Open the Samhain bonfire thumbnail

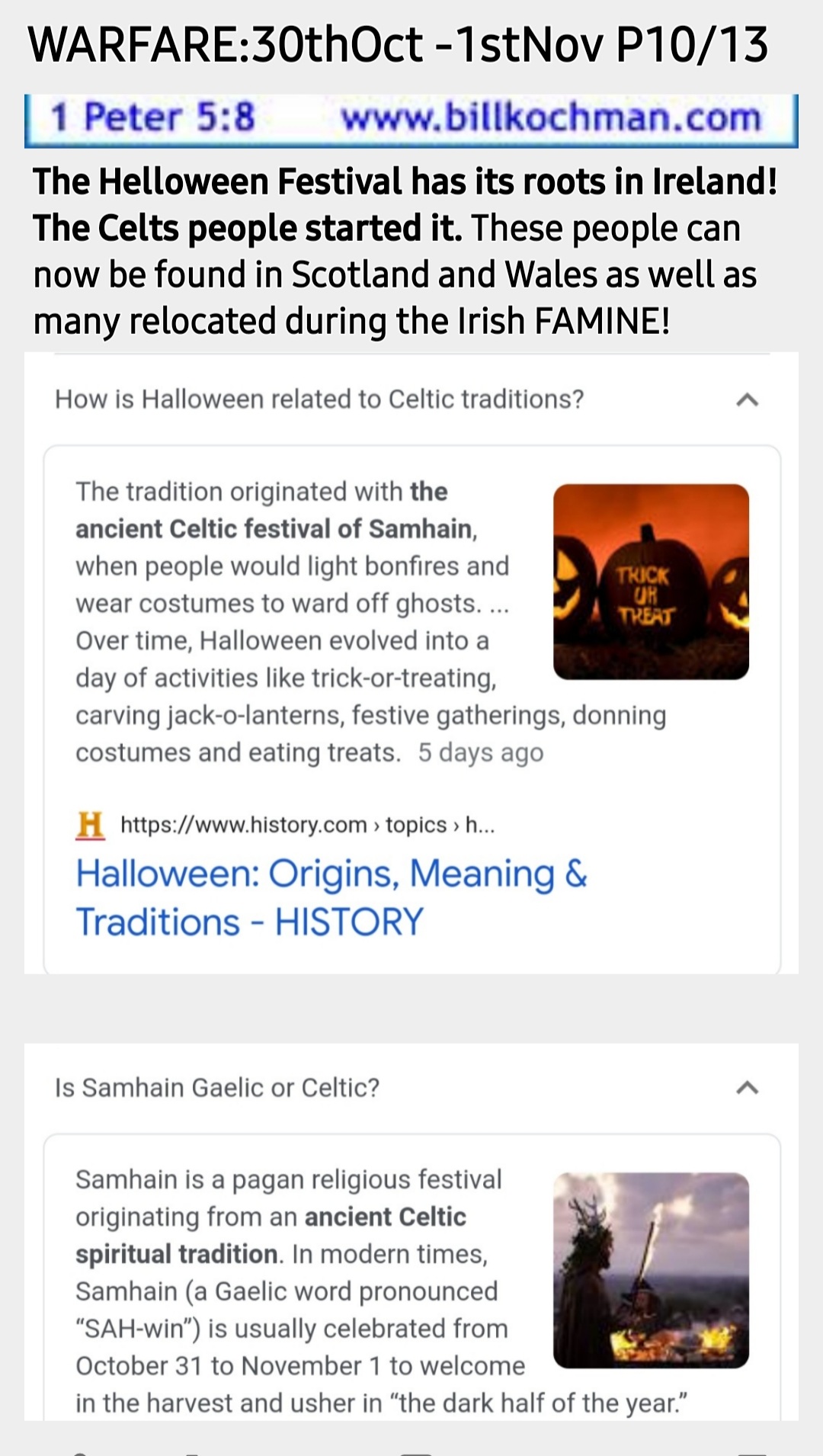pyautogui.click(x=651, y=1270)
